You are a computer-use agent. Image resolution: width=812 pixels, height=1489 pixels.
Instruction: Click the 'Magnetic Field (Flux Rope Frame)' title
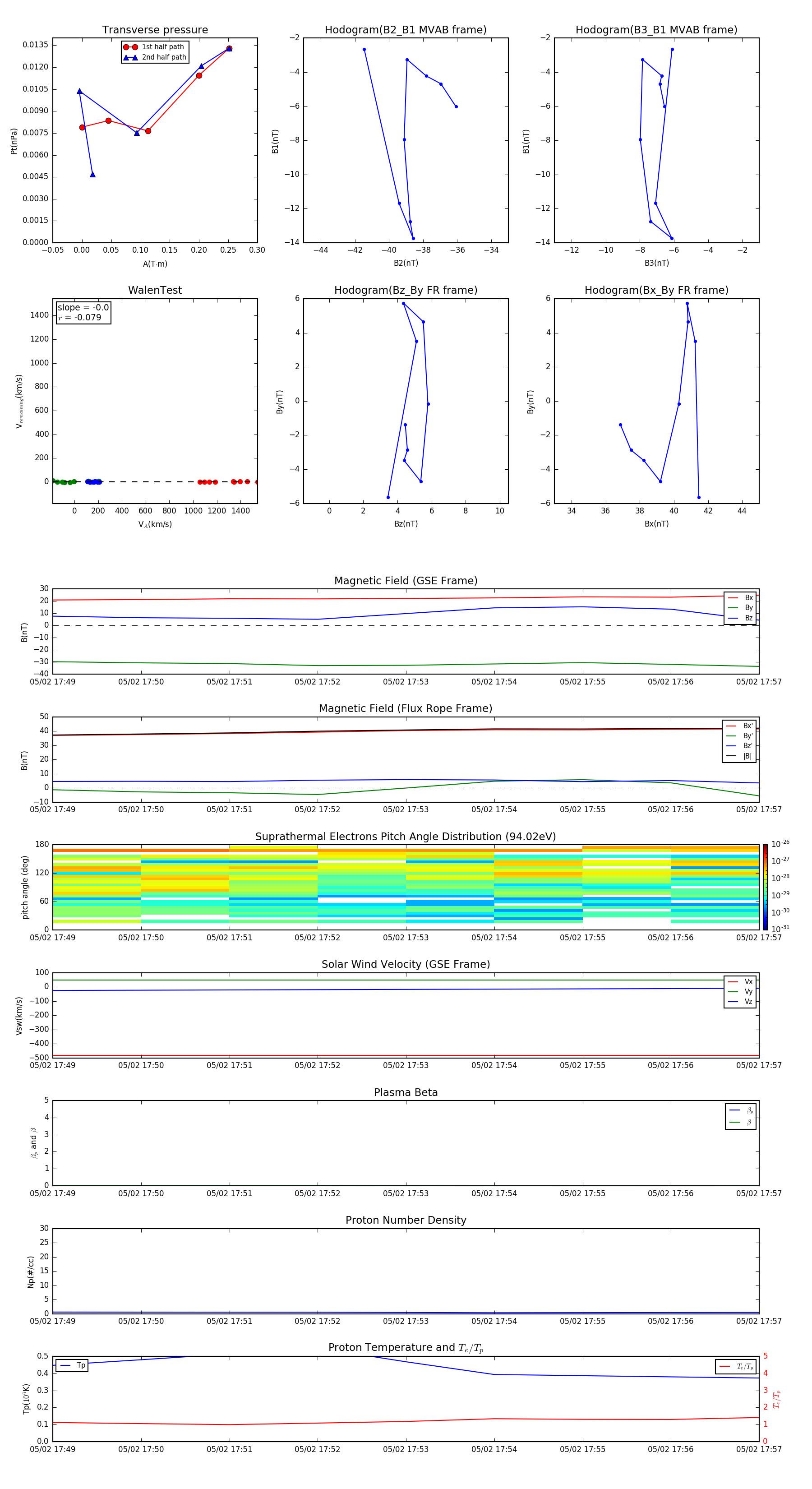coord(406,709)
